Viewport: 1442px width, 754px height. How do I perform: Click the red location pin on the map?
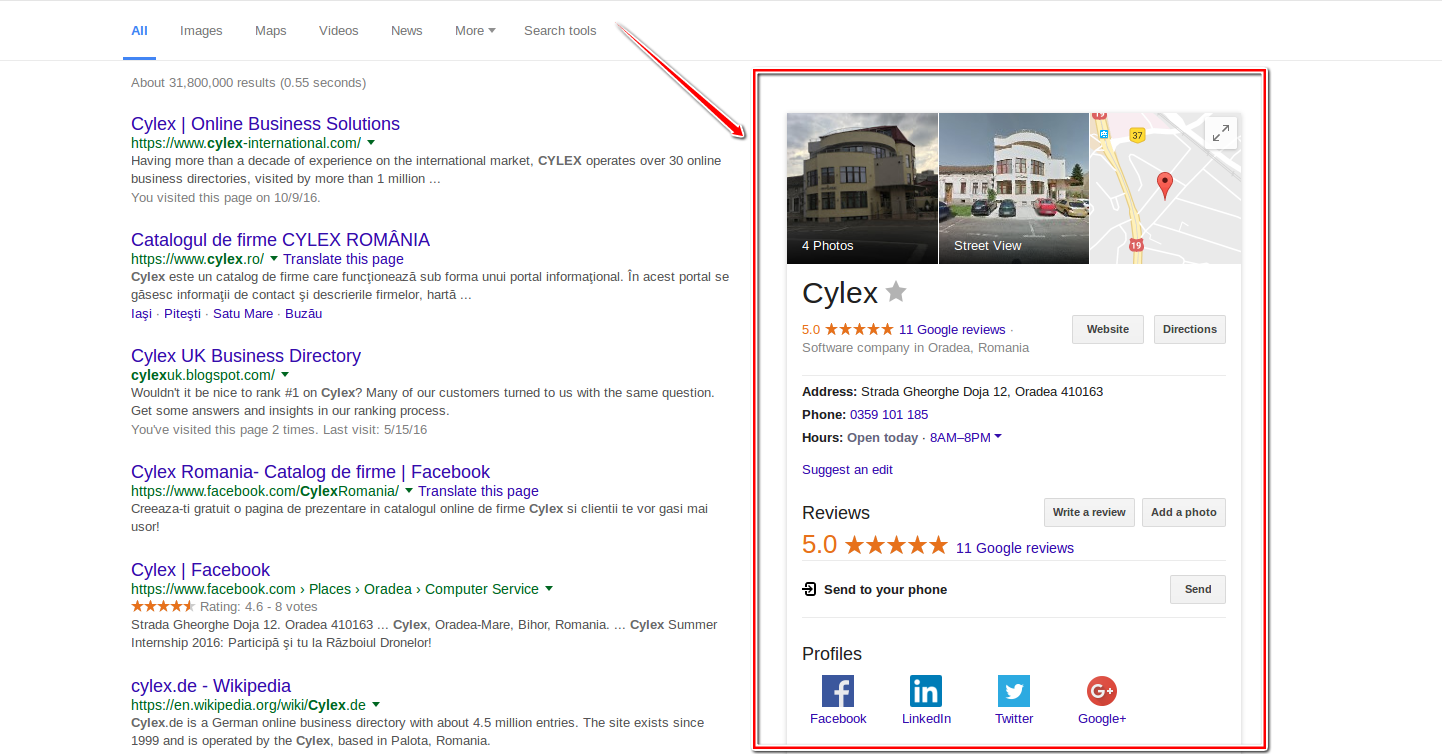(1164, 184)
